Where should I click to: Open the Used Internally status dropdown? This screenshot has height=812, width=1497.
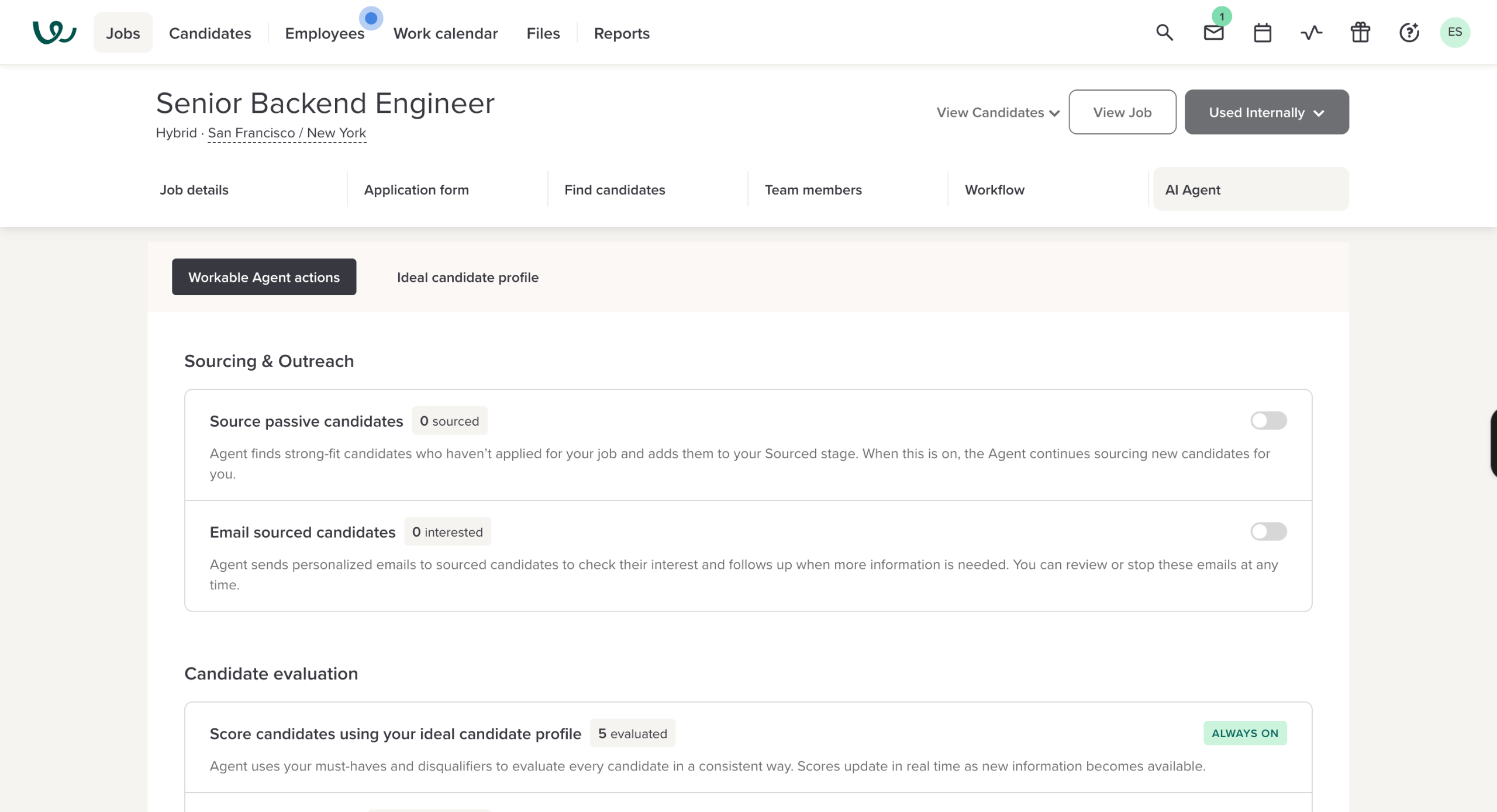tap(1266, 112)
